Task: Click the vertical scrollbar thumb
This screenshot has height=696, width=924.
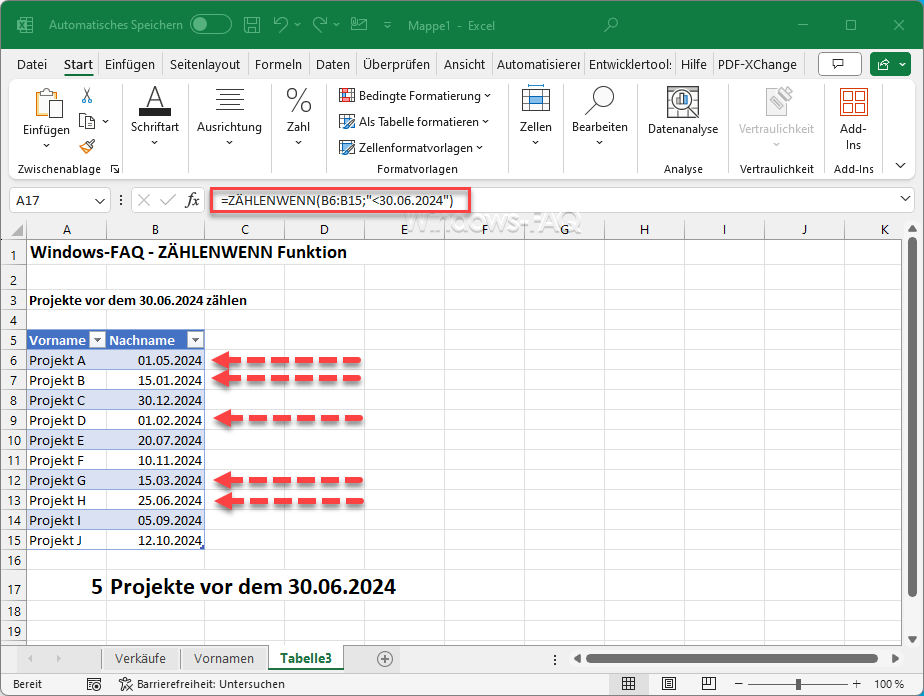Action: click(x=912, y=418)
